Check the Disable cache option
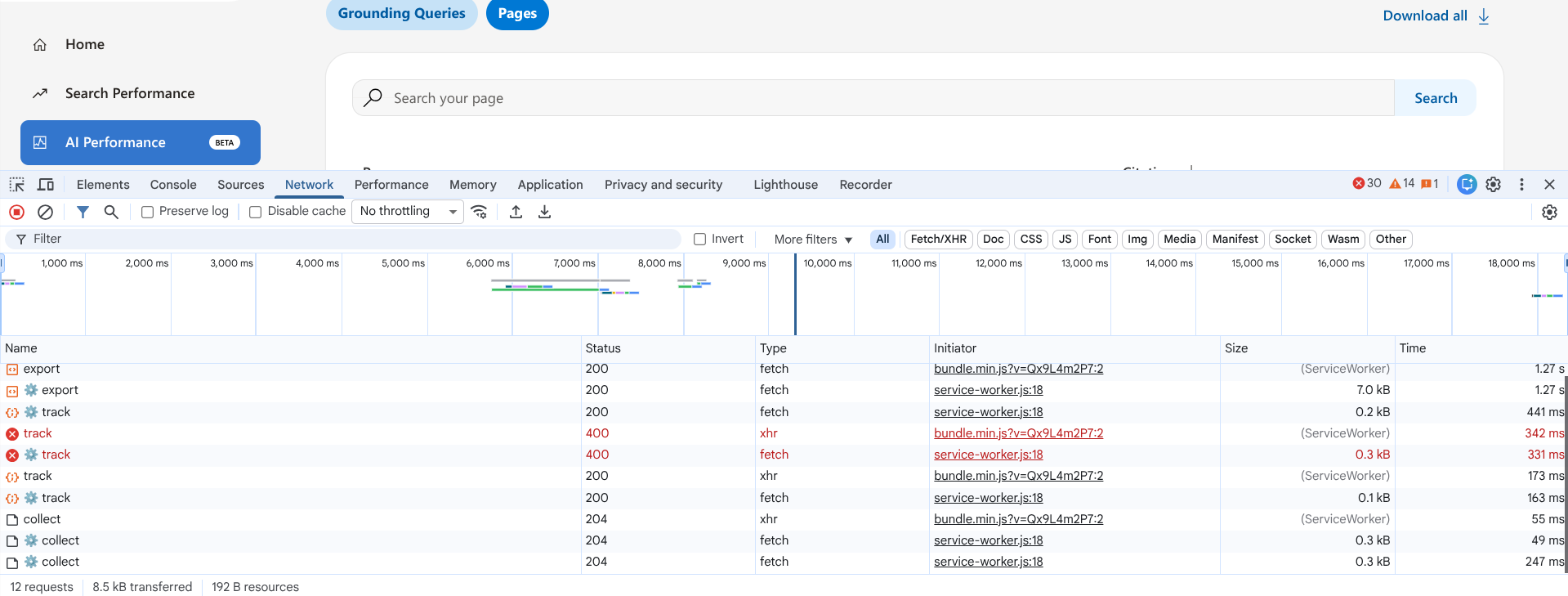The image size is (1568, 596). coord(256,212)
